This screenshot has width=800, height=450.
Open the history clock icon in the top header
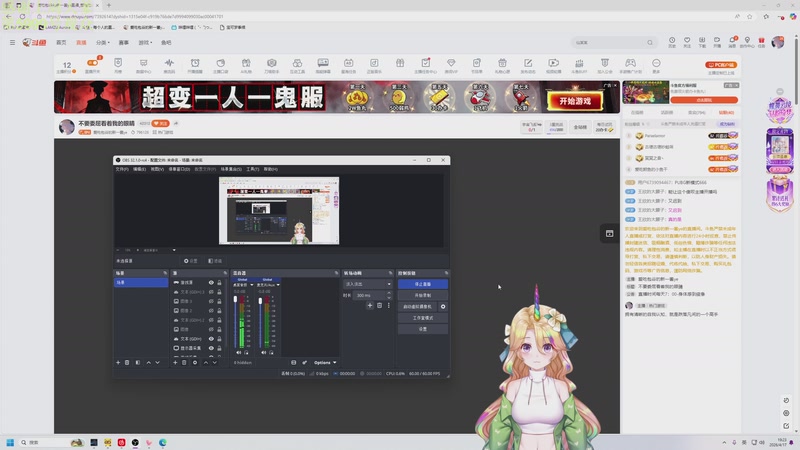click(x=672, y=40)
